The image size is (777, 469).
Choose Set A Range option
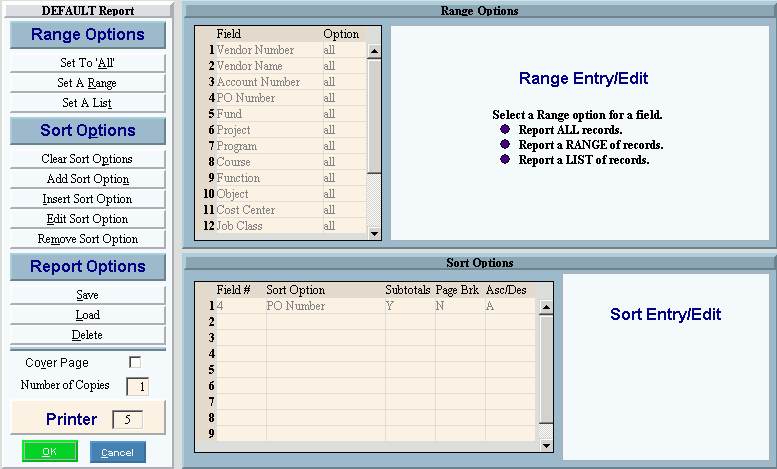[x=88, y=83]
